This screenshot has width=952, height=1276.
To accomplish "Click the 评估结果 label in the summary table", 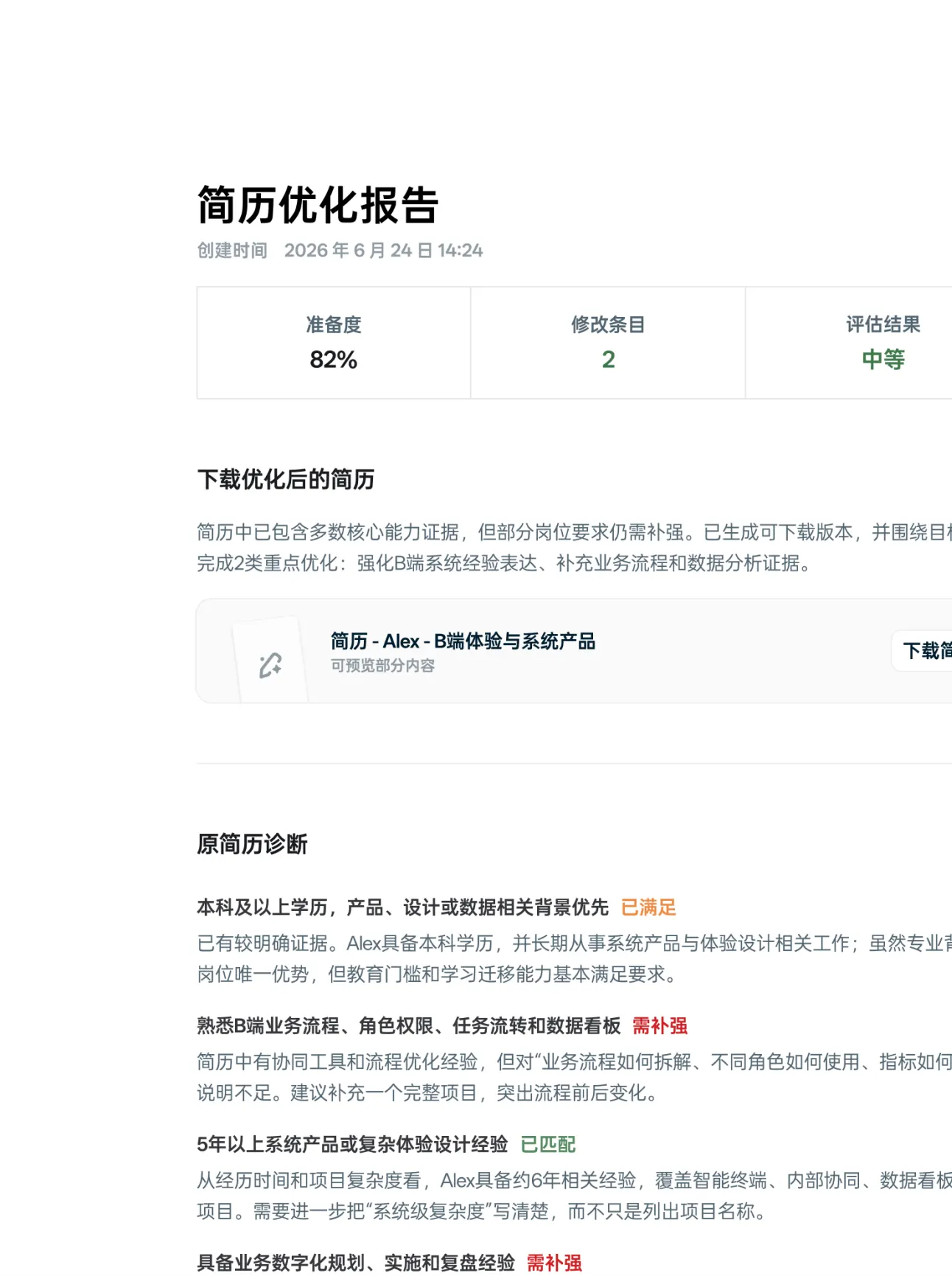I will pyautogui.click(x=883, y=324).
